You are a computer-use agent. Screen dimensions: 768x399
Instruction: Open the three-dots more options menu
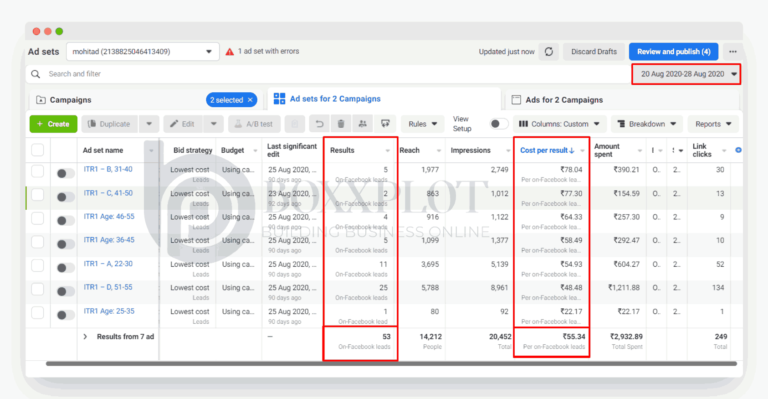[x=733, y=51]
